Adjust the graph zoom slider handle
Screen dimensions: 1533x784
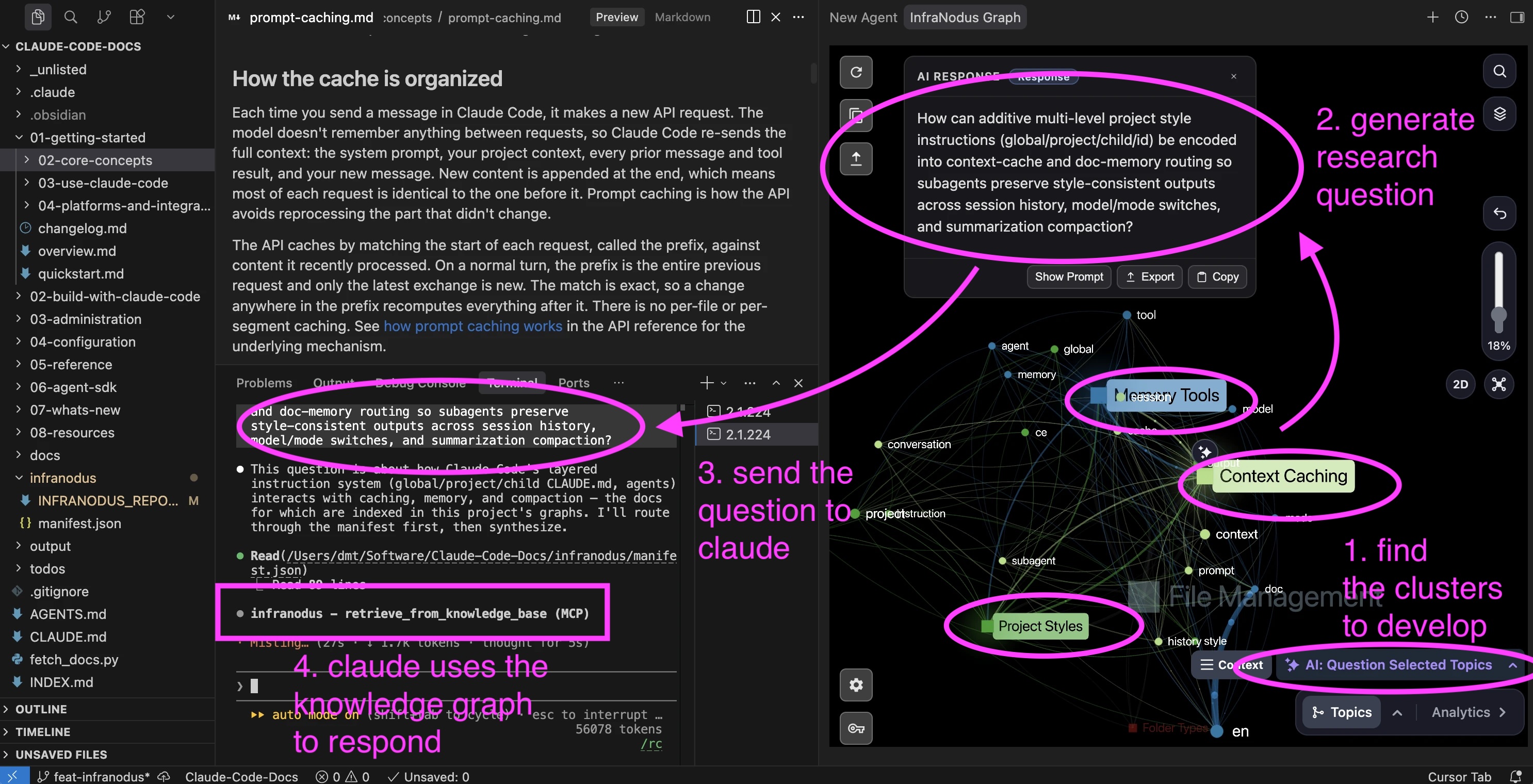tap(1498, 316)
